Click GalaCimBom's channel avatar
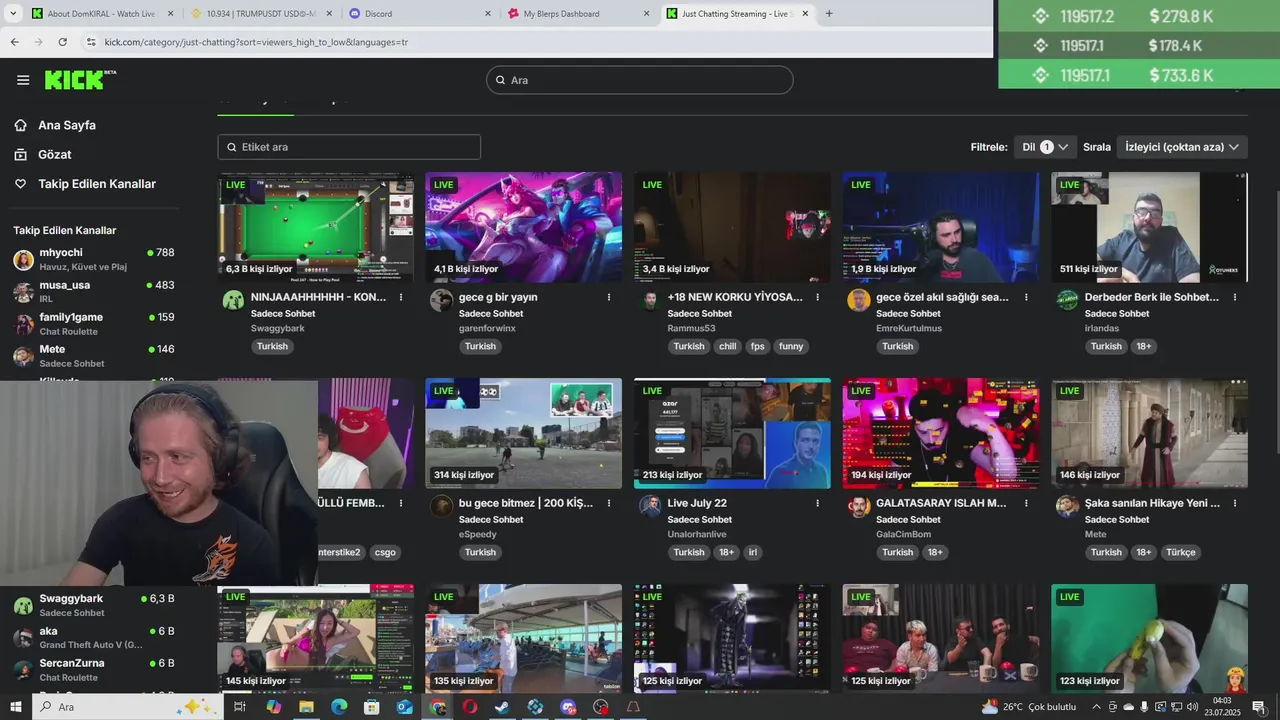Screen dimensions: 1280x720 (858, 506)
